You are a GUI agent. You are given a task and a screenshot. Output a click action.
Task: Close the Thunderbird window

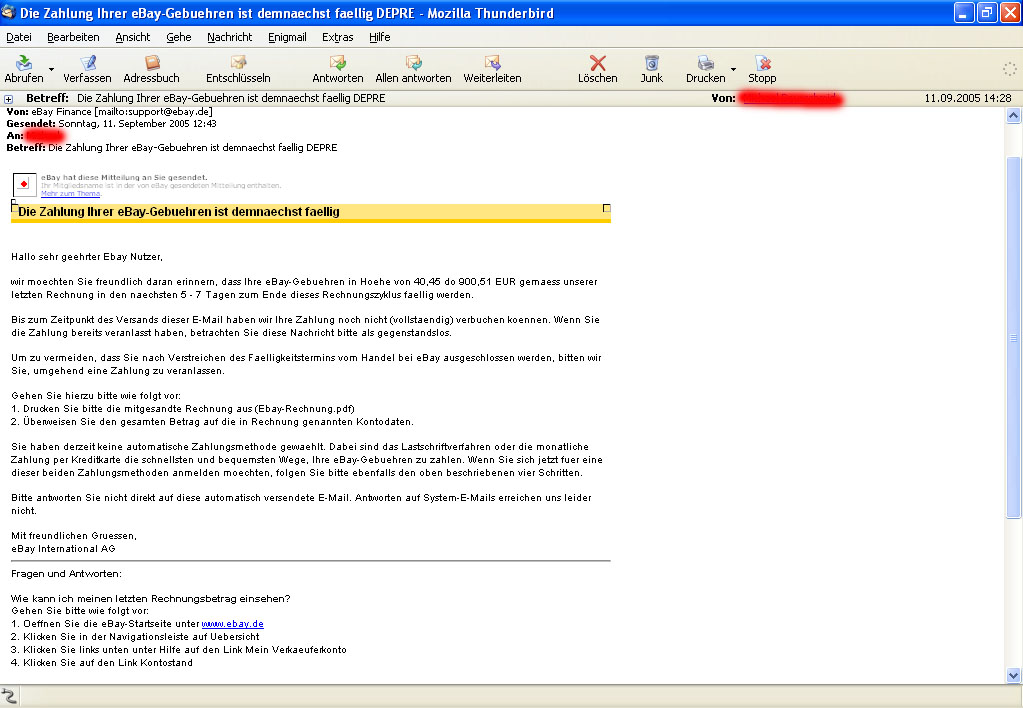pos(1010,12)
